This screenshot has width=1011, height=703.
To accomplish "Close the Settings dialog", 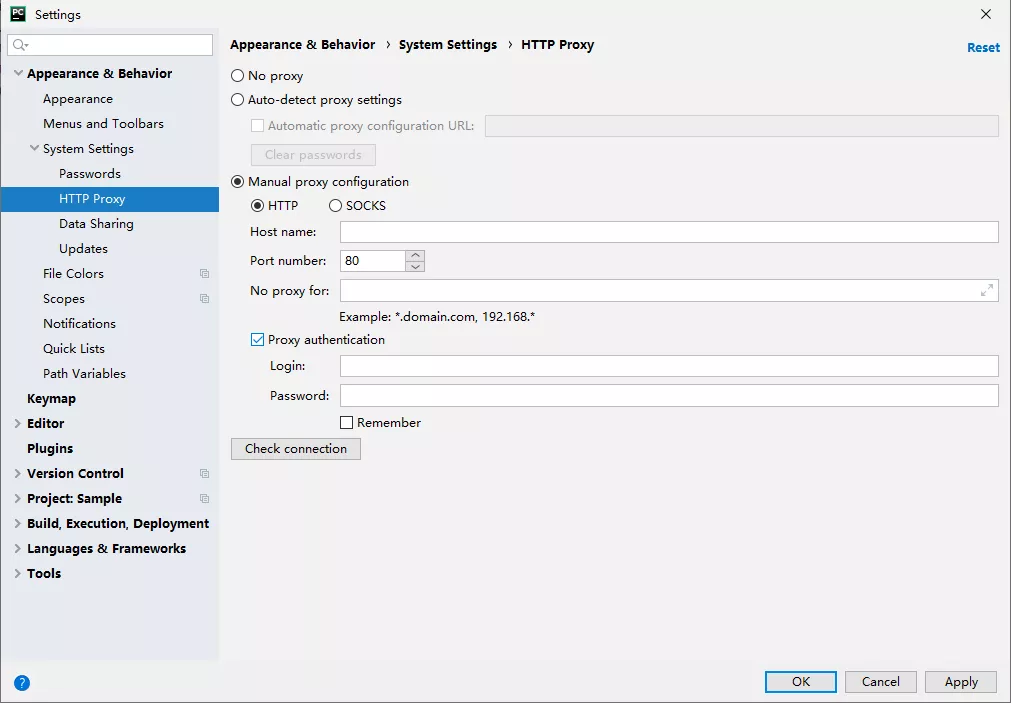I will coord(986,14).
